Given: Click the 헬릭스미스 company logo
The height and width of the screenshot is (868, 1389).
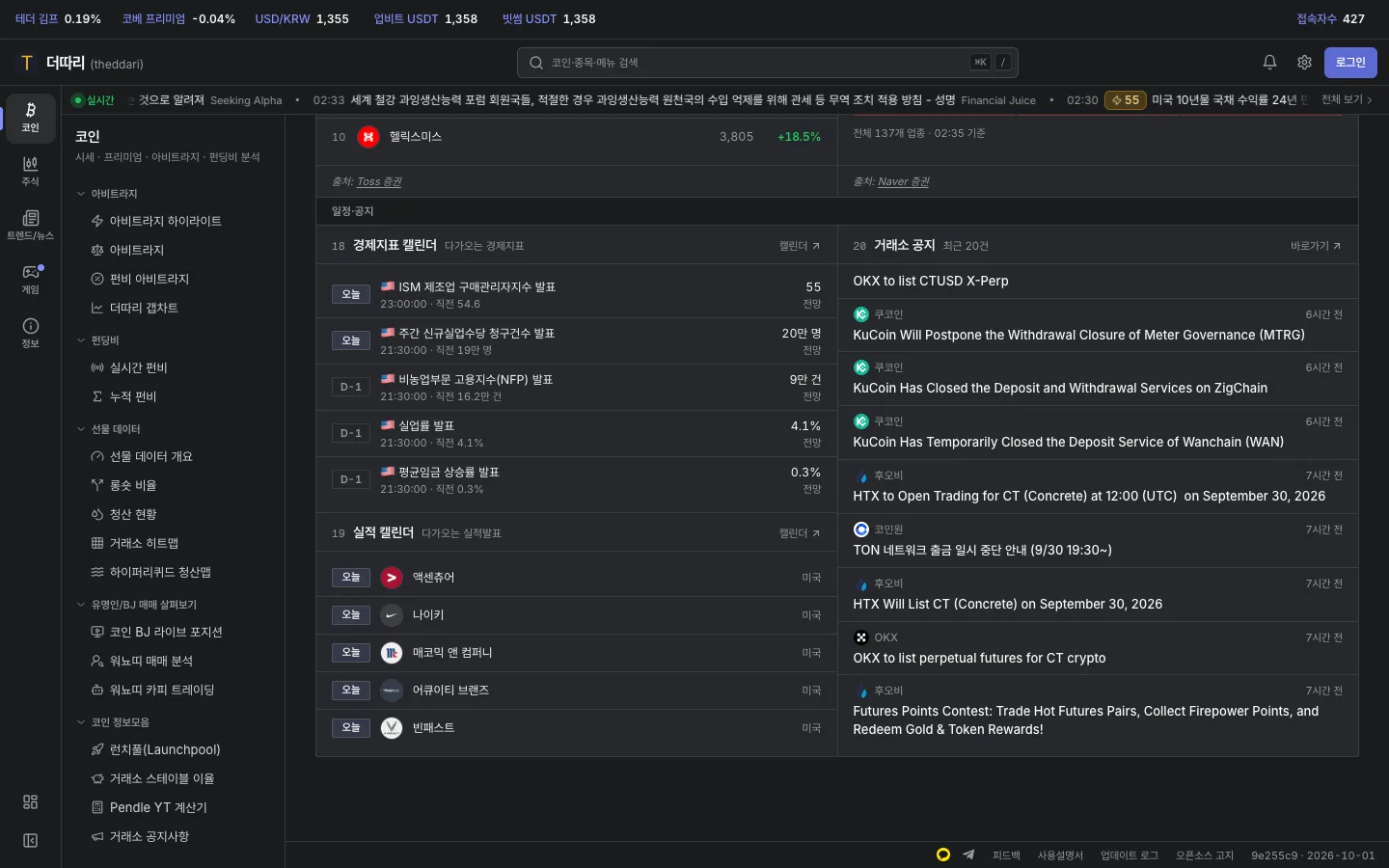Looking at the screenshot, I should (368, 137).
